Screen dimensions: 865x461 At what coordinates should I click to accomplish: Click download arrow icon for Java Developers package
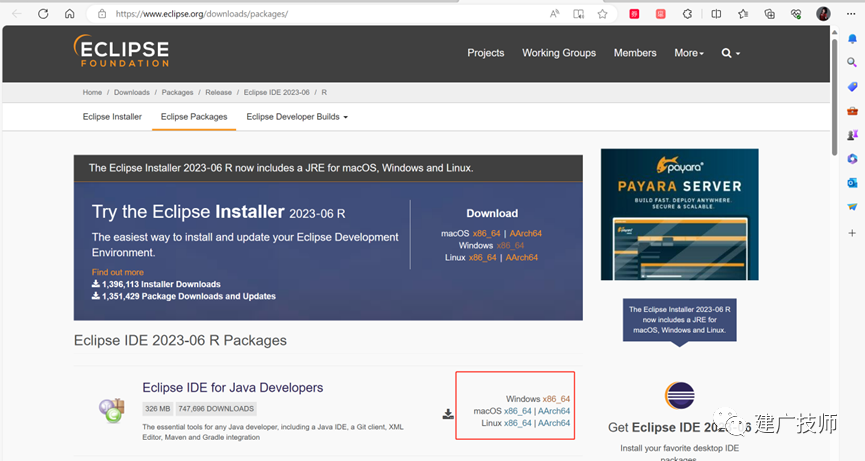pyautogui.click(x=448, y=414)
